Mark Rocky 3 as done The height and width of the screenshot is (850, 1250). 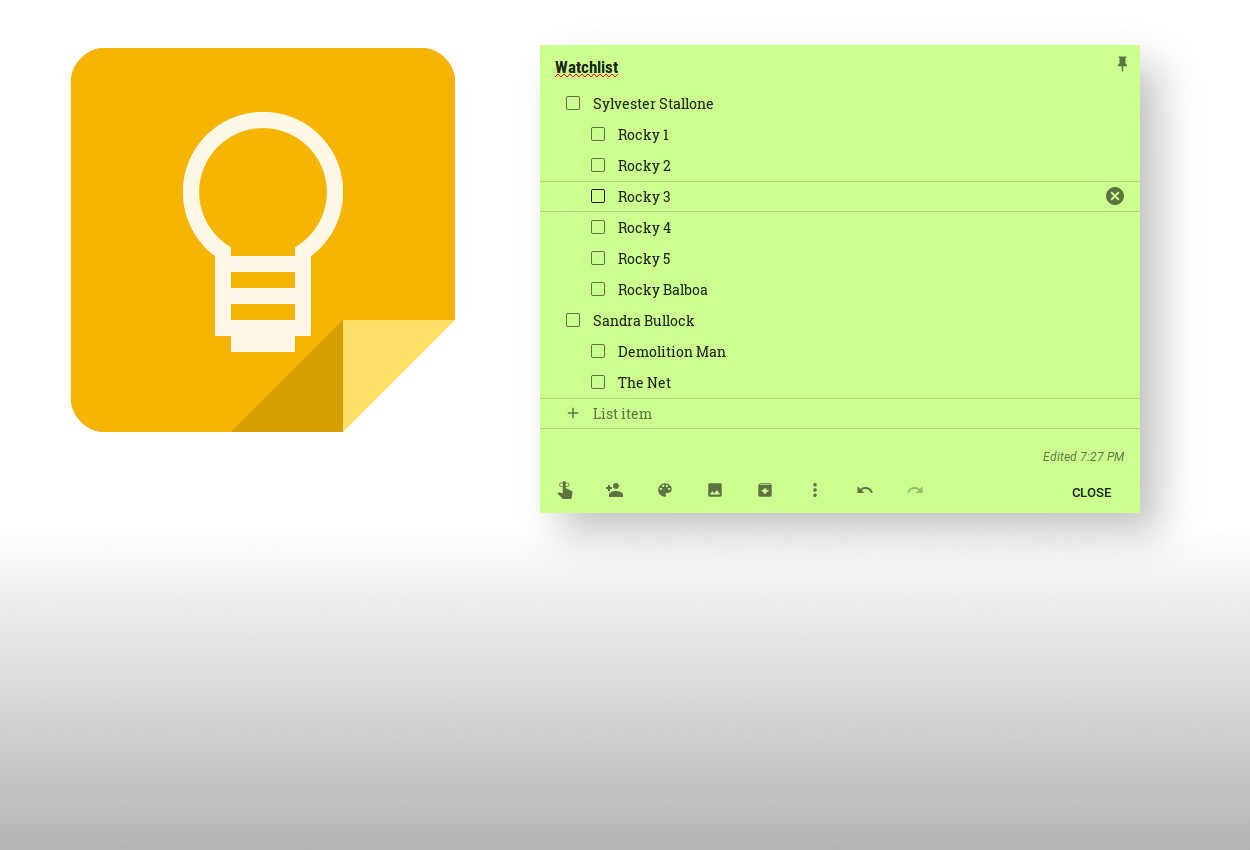598,196
